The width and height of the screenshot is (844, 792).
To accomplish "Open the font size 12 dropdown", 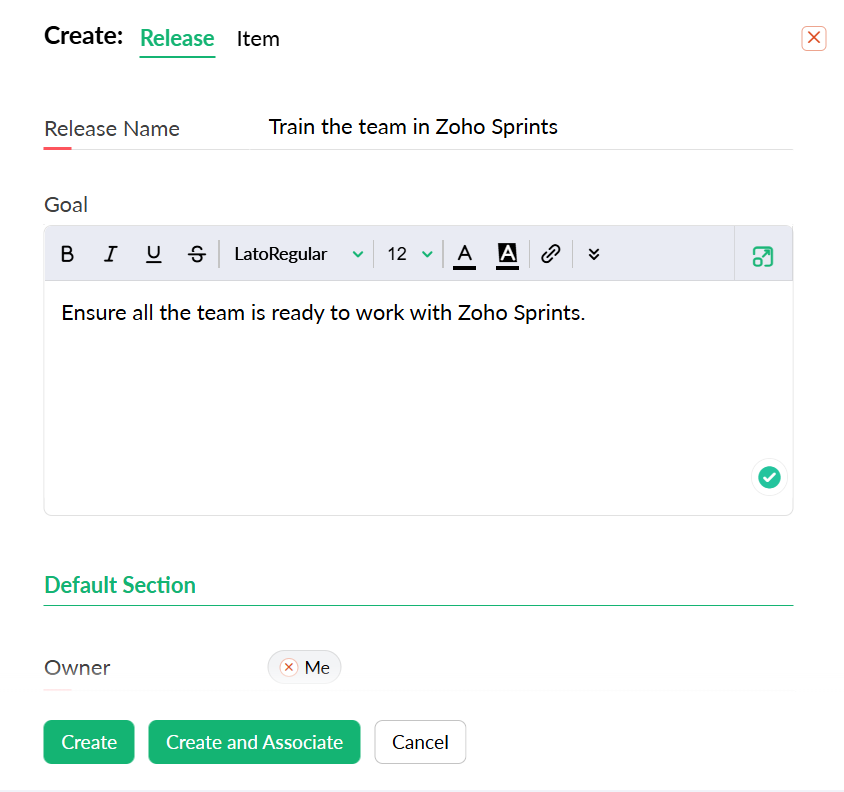I will [x=410, y=254].
